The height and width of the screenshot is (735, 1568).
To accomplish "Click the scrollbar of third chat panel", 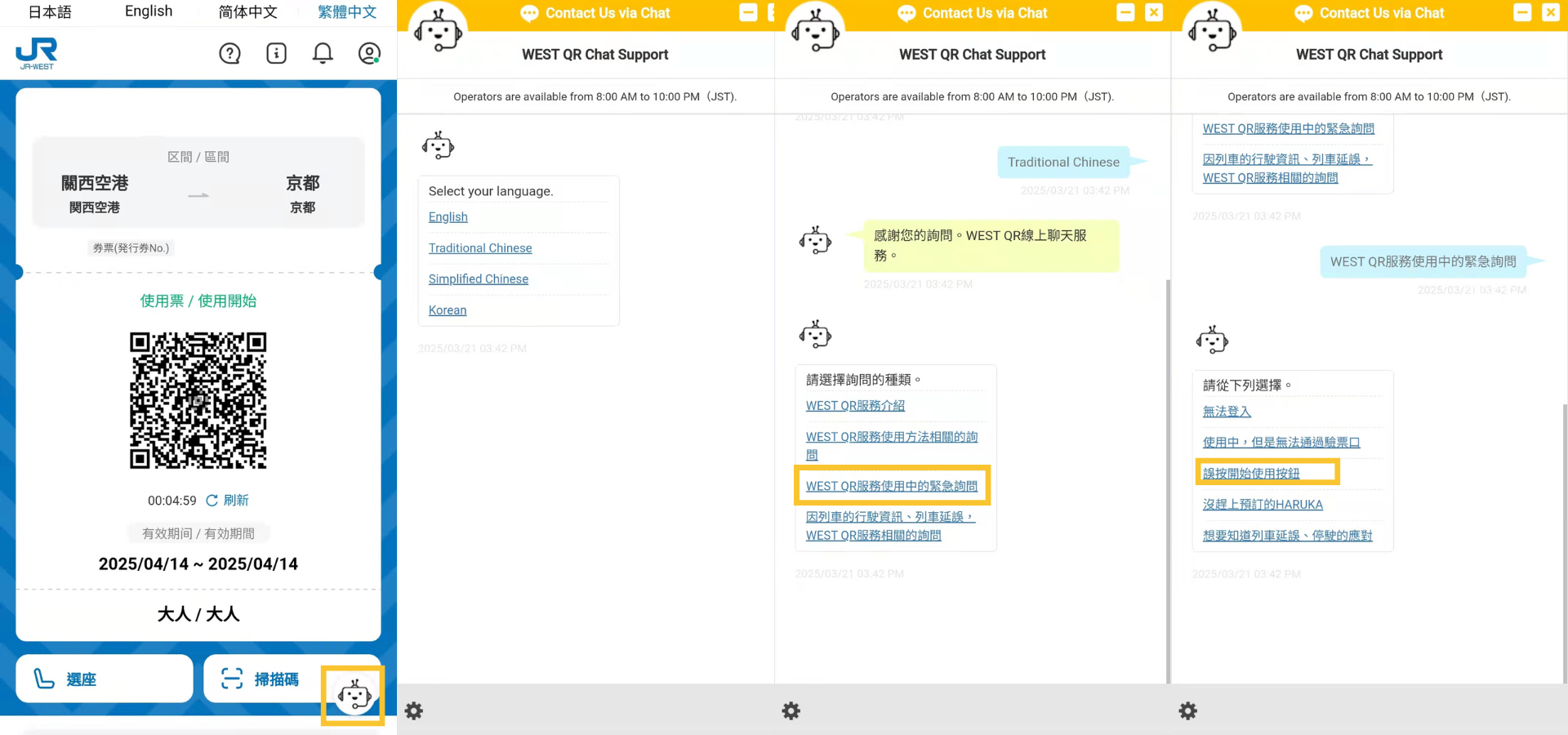I will point(1565,543).
